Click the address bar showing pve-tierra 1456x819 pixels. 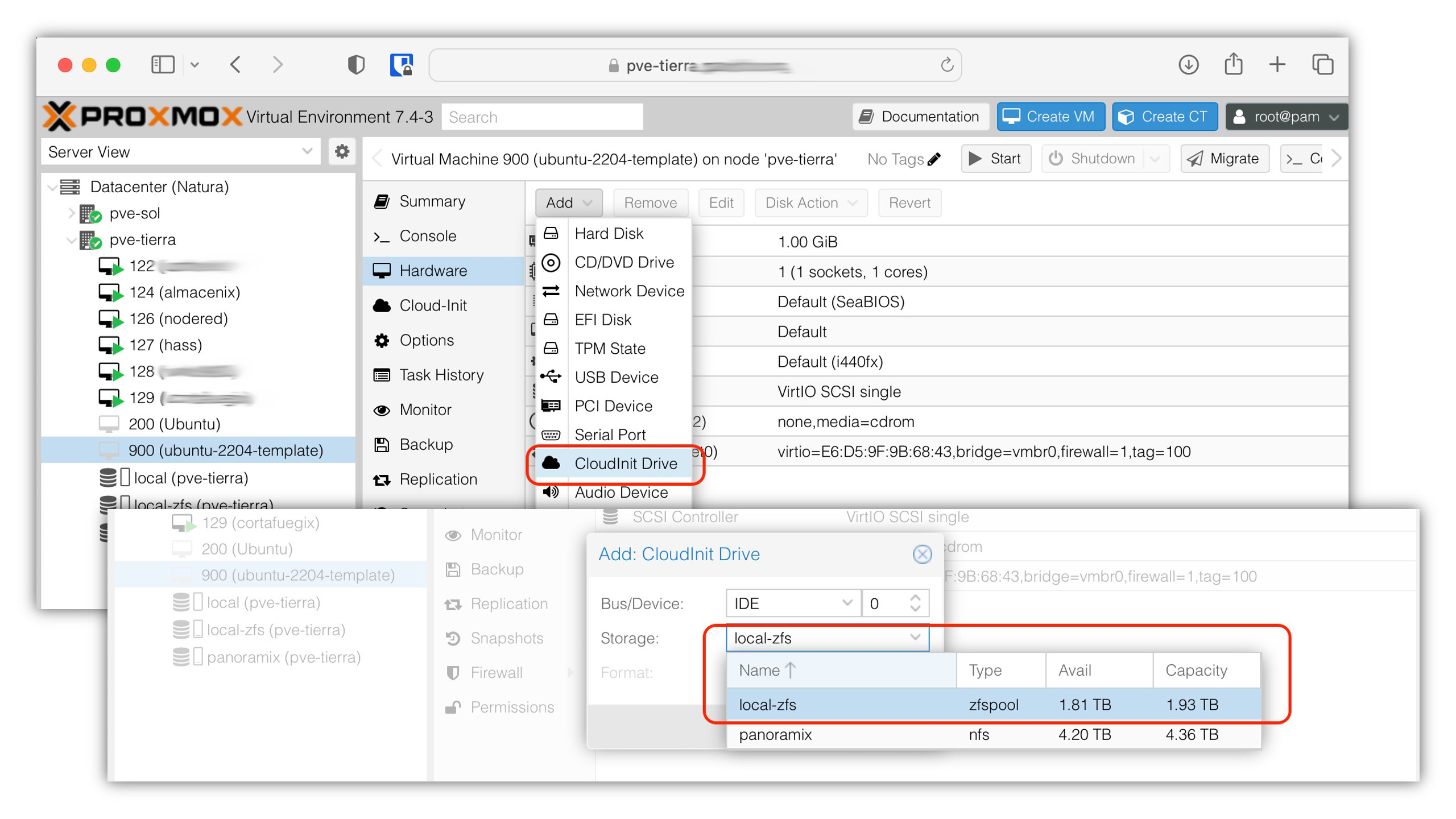click(x=695, y=65)
